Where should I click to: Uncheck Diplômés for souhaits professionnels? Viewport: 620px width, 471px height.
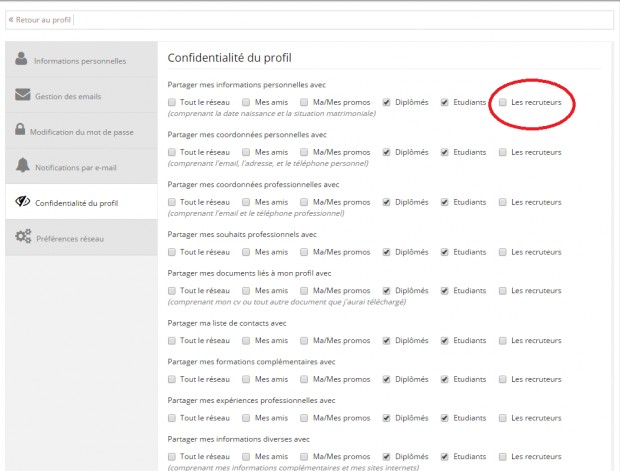(386, 252)
